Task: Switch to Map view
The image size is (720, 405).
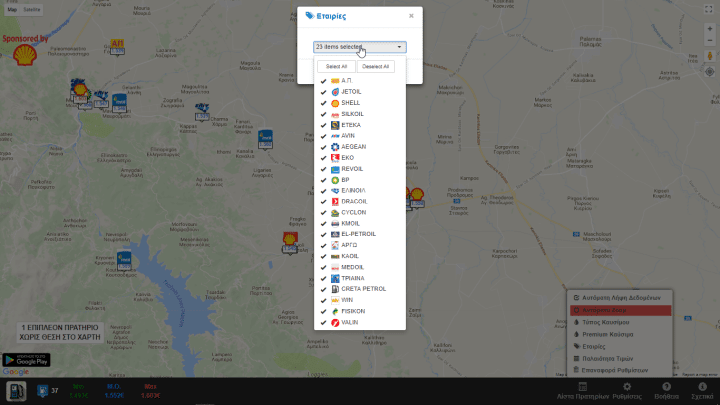Action: 12,9
